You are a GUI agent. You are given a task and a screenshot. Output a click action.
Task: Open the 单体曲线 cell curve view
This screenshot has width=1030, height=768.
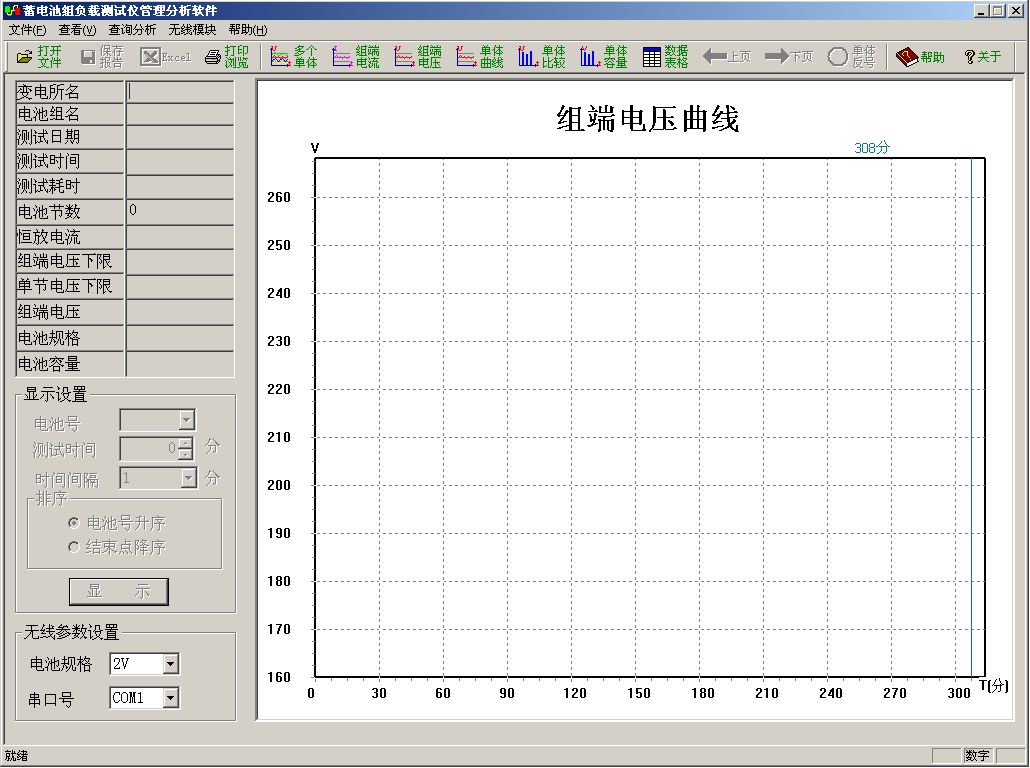coord(480,57)
